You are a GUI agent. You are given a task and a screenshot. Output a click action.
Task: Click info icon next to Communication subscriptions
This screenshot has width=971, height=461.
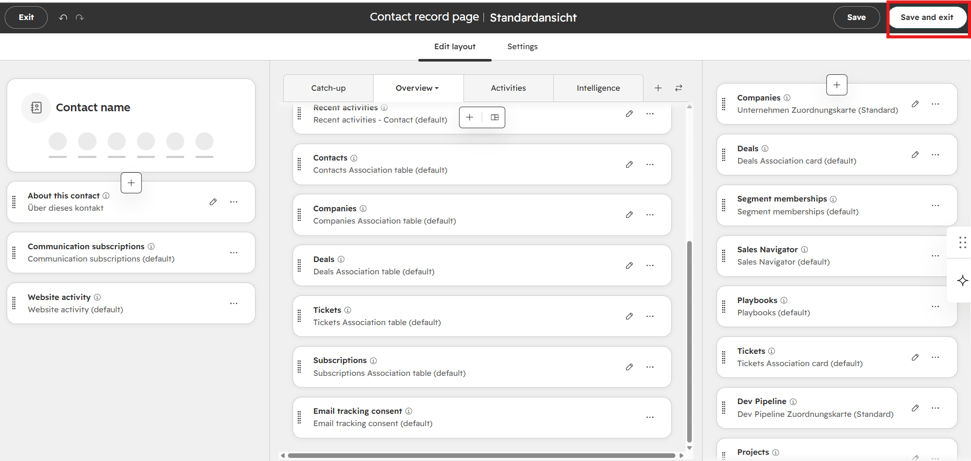click(151, 247)
